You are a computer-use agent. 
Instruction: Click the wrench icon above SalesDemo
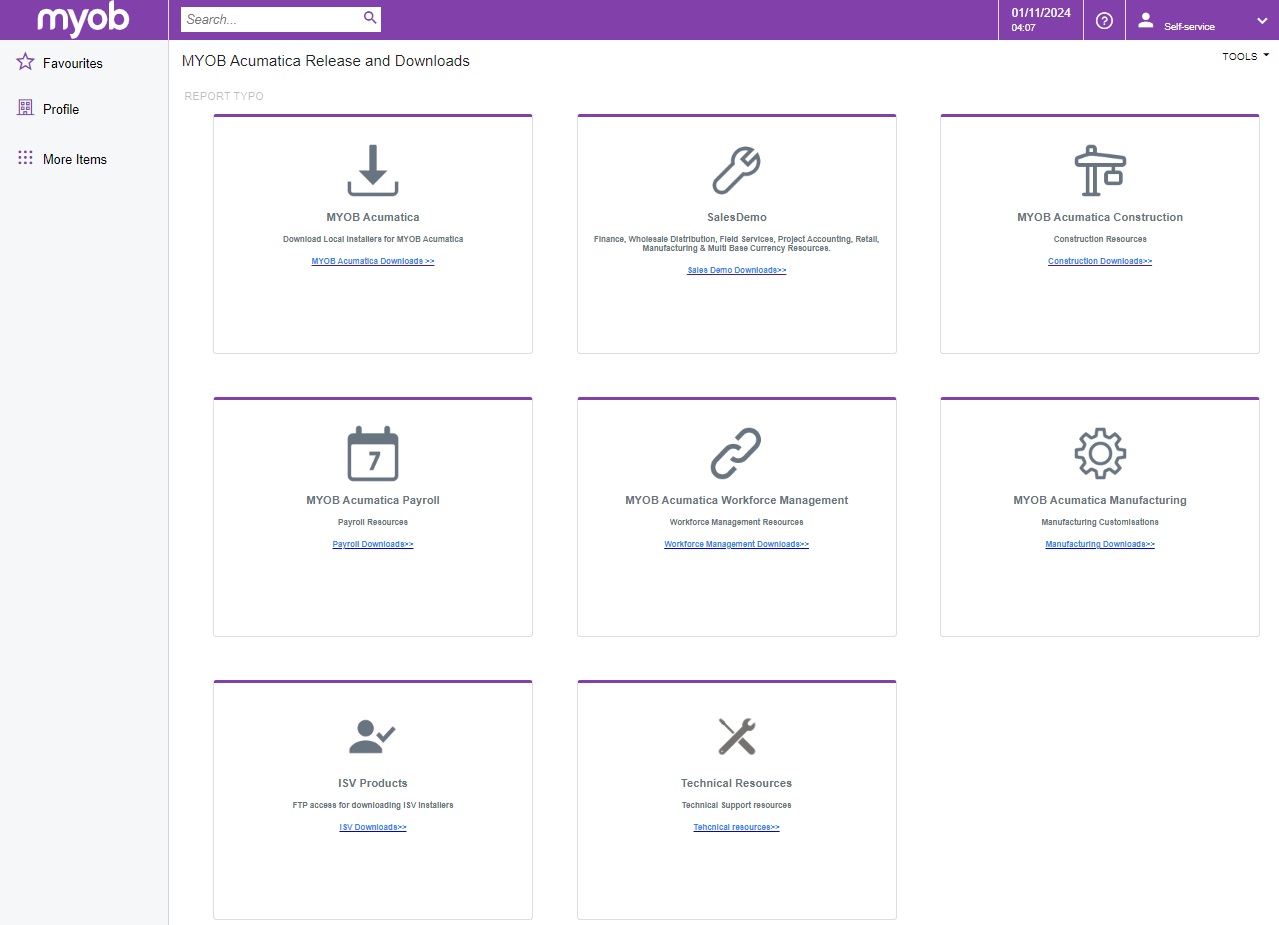(736, 171)
